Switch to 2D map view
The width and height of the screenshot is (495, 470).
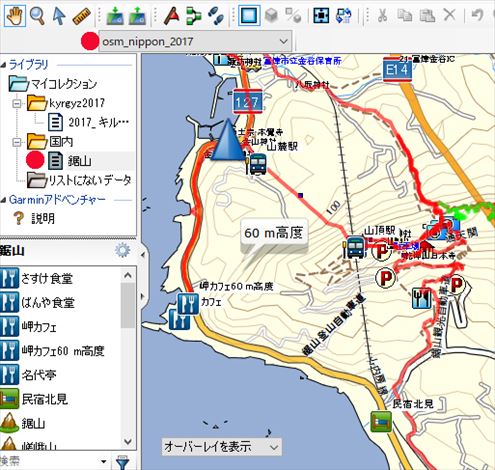(x=249, y=15)
